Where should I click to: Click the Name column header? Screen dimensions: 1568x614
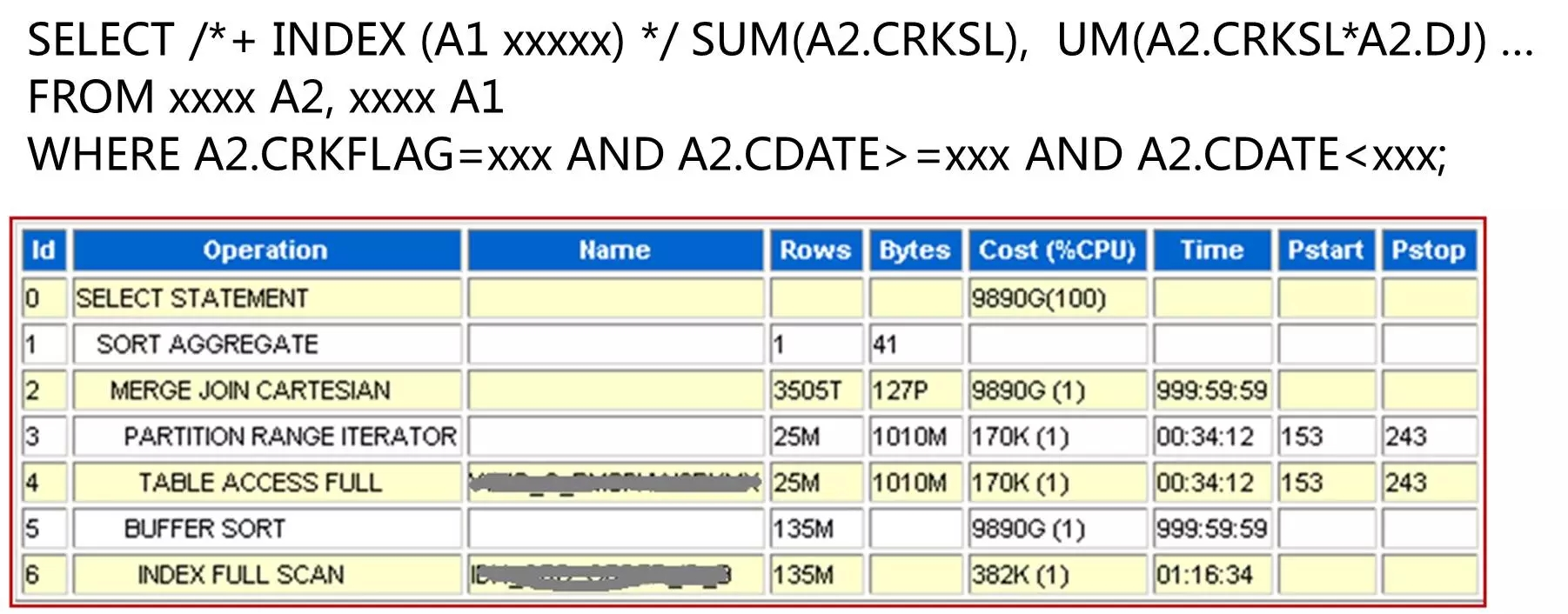(x=615, y=250)
